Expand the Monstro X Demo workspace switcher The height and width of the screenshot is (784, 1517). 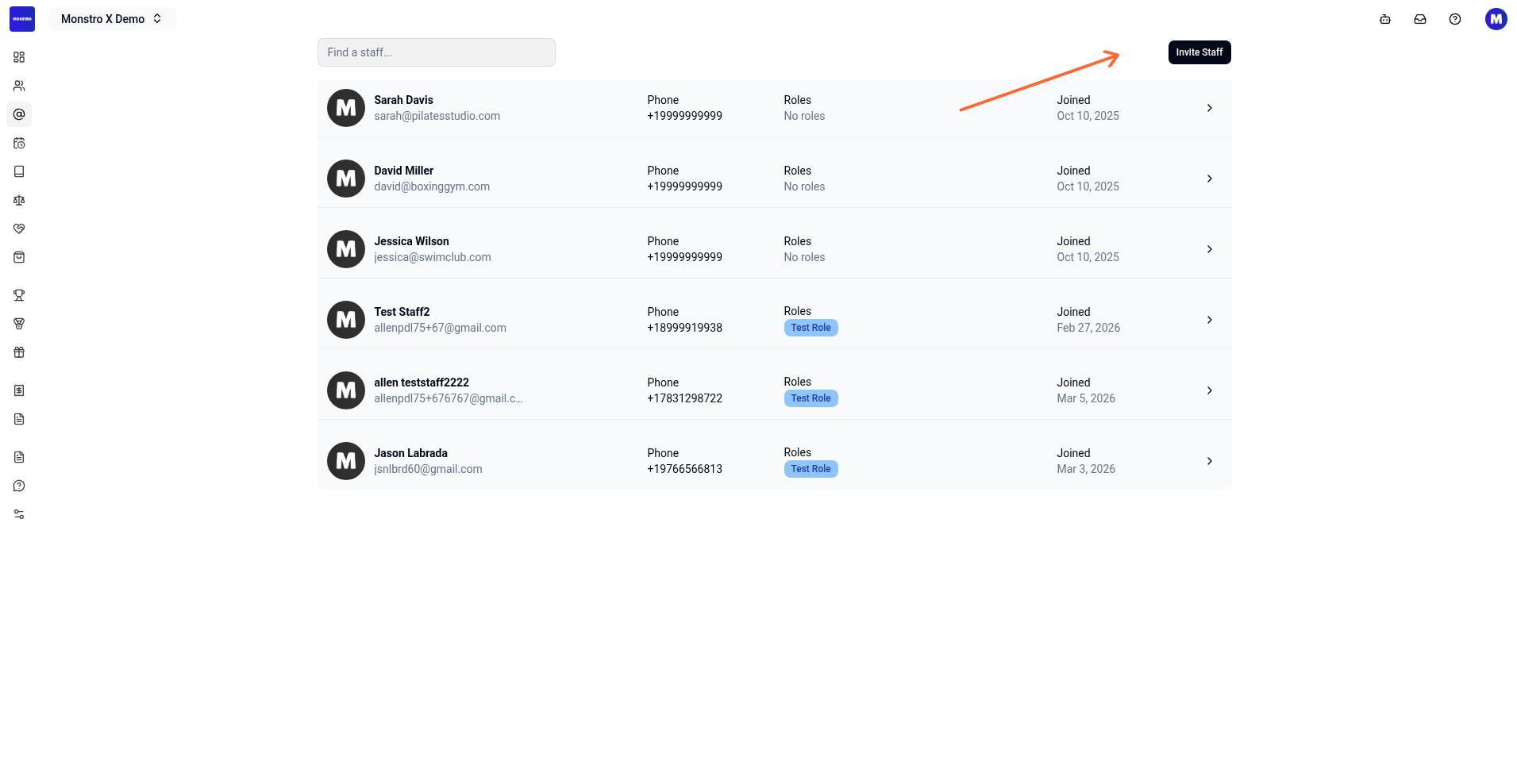112,19
